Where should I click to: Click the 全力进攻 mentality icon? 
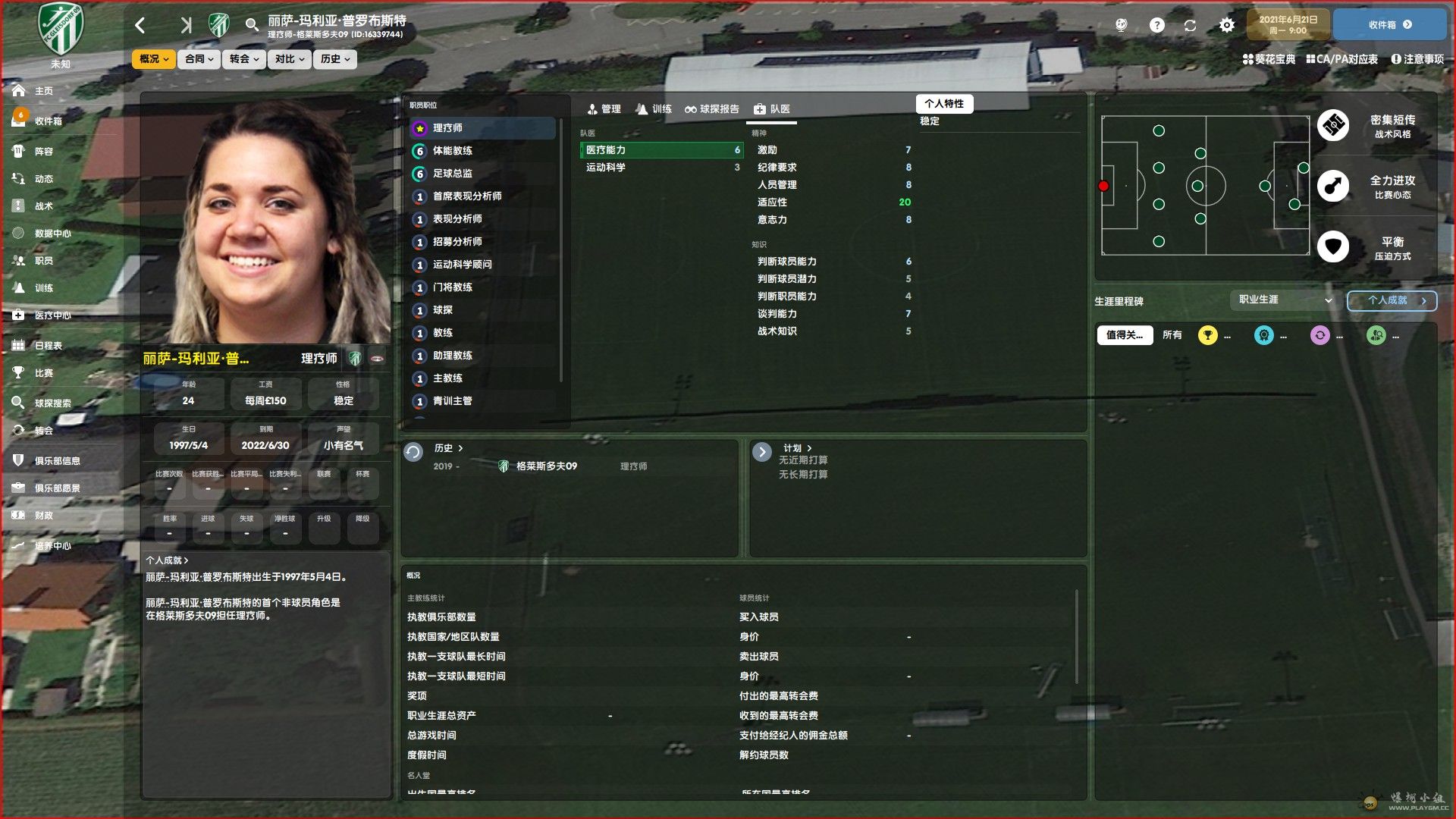pos(1332,187)
